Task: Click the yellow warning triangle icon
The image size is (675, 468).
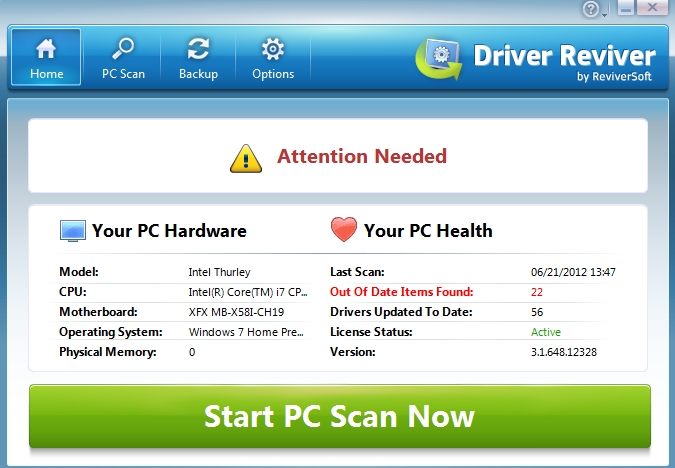Action: click(x=246, y=158)
